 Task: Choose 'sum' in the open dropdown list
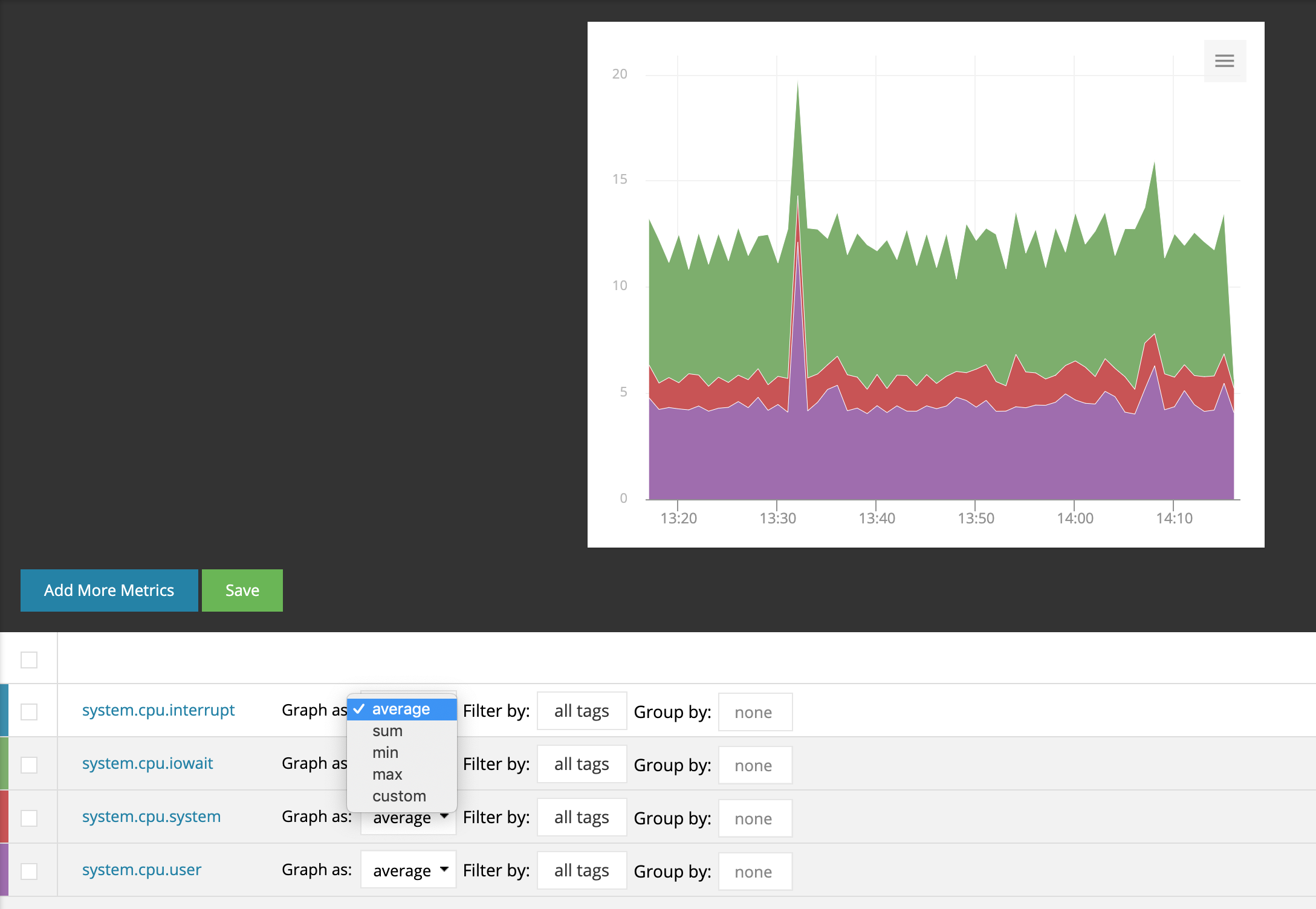(387, 731)
